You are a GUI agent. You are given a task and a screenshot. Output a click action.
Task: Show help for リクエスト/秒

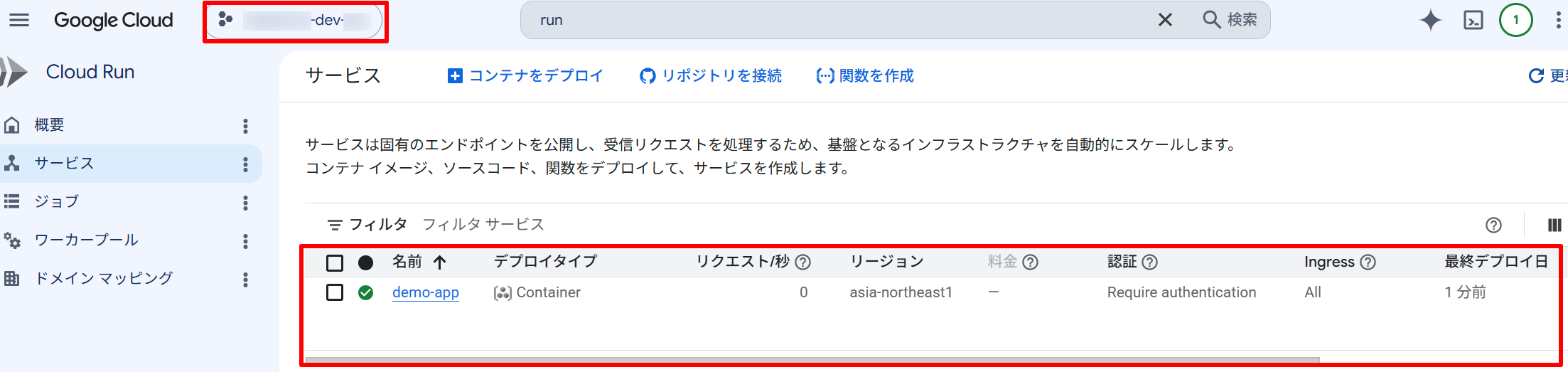click(802, 262)
